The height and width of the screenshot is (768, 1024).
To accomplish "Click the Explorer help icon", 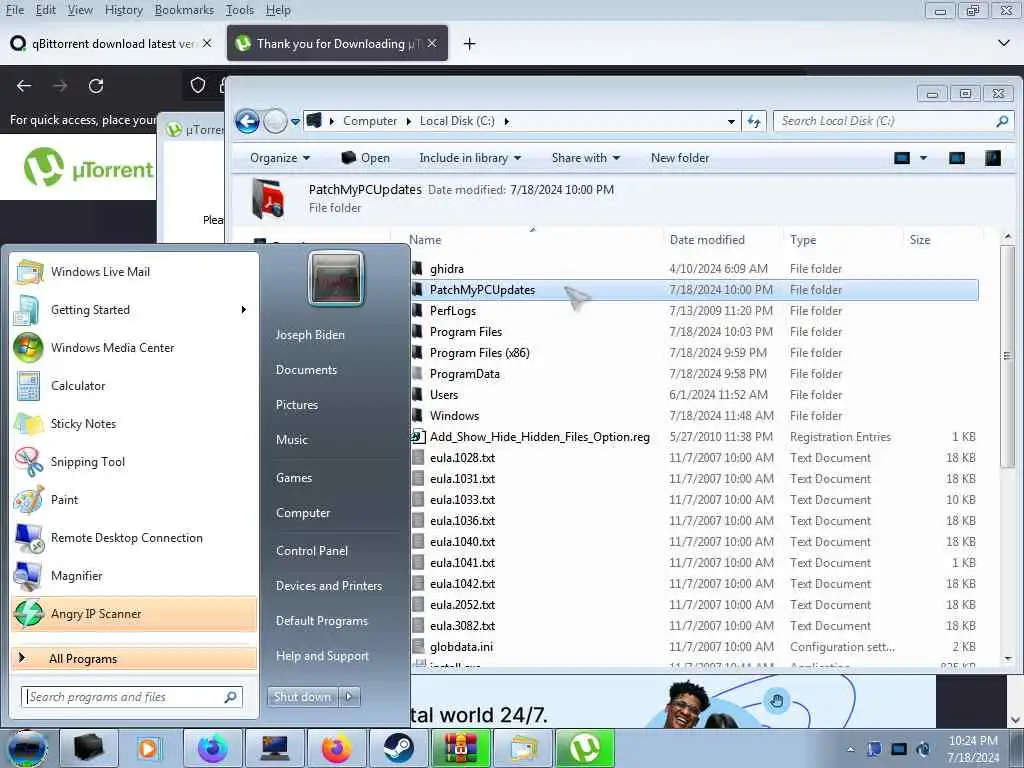I will coord(993,158).
